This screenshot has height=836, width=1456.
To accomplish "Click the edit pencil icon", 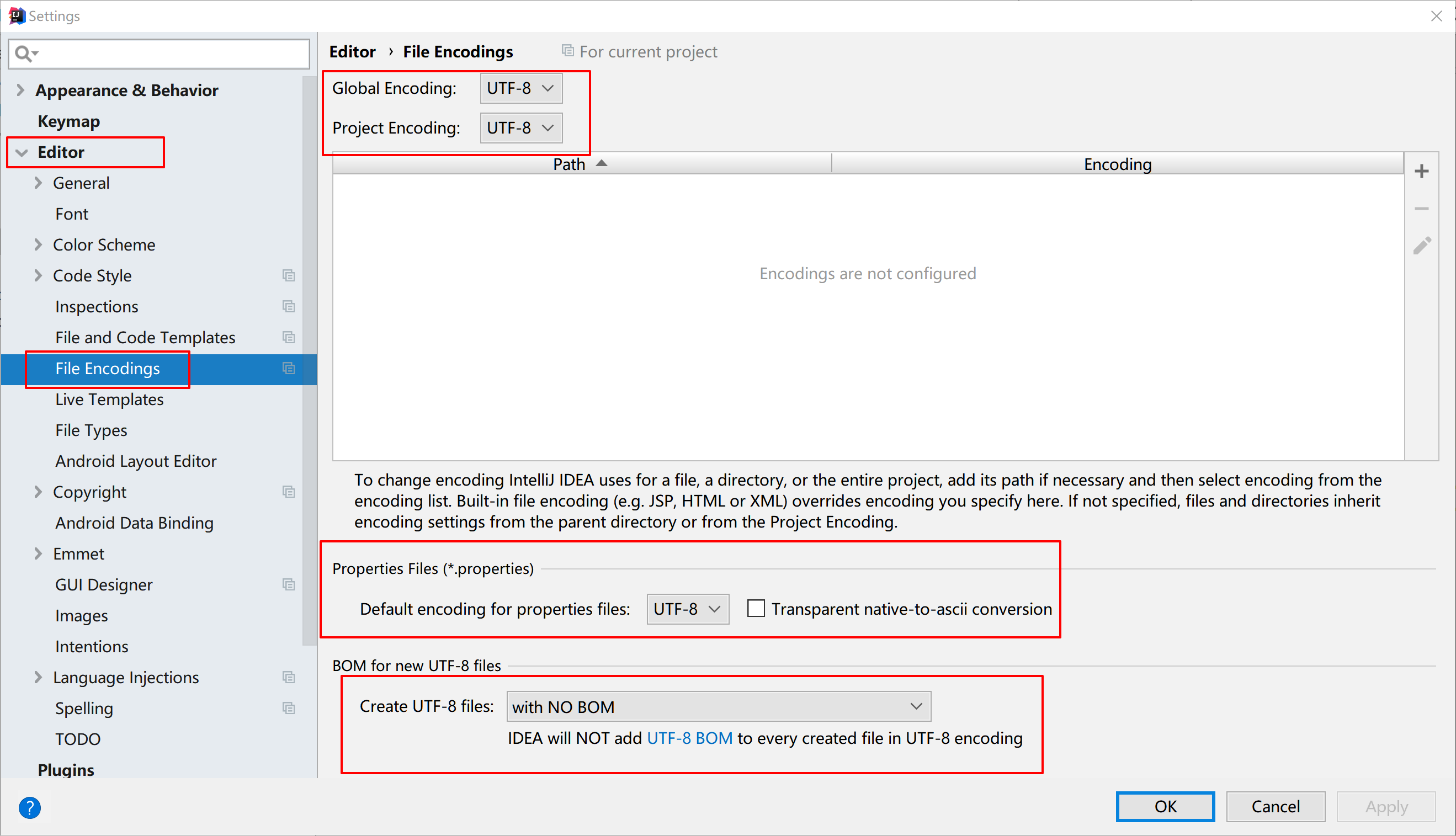I will [1422, 246].
